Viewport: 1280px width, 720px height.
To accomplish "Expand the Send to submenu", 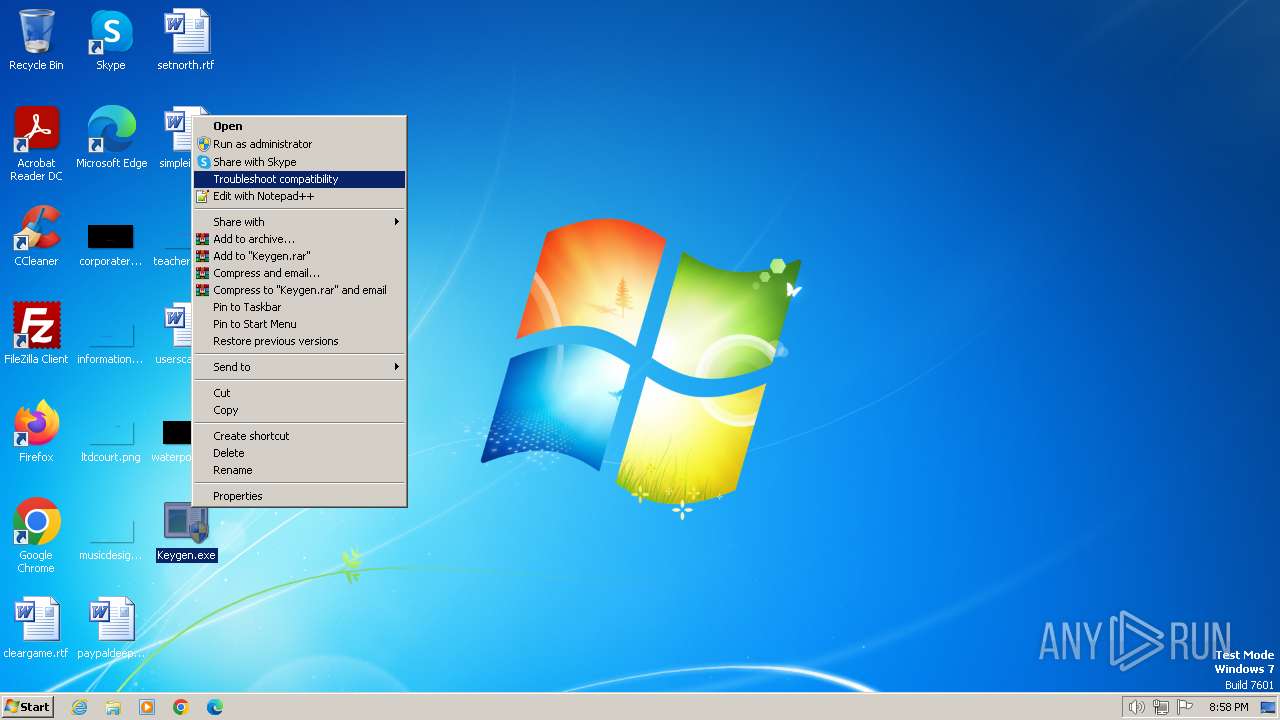I will point(300,367).
